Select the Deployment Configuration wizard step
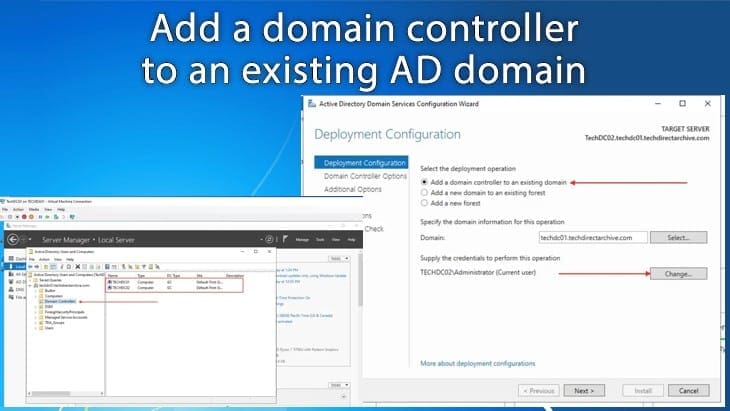The image size is (730, 411). click(362, 162)
